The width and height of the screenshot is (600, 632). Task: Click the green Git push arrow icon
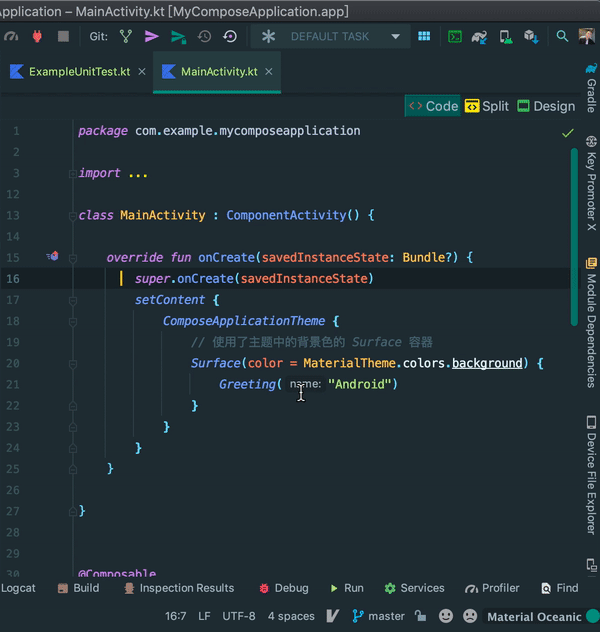tap(178, 37)
